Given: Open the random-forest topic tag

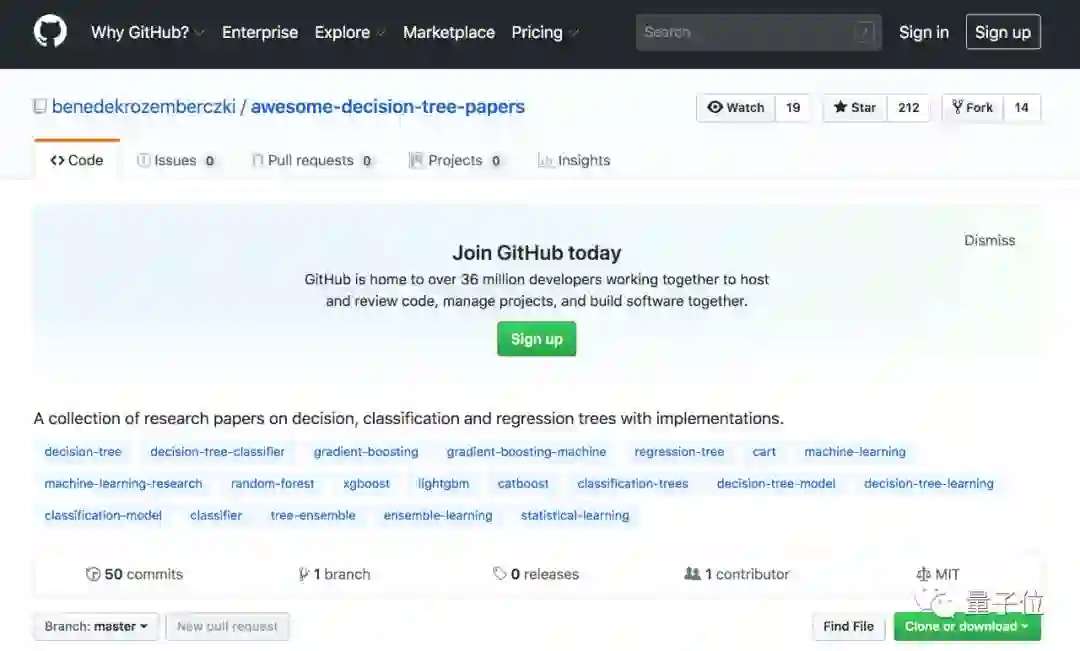Looking at the screenshot, I should (272, 484).
